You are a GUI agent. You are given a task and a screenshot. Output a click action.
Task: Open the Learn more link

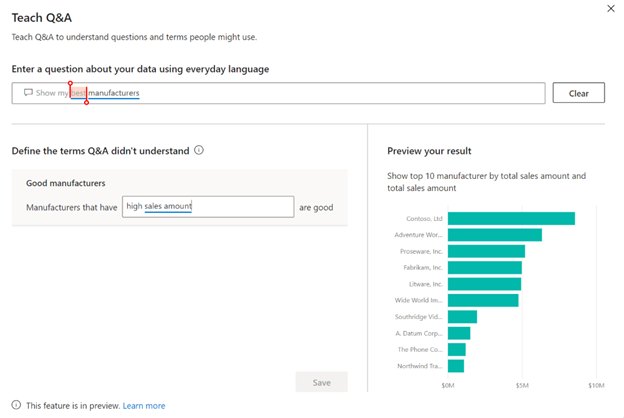point(144,406)
